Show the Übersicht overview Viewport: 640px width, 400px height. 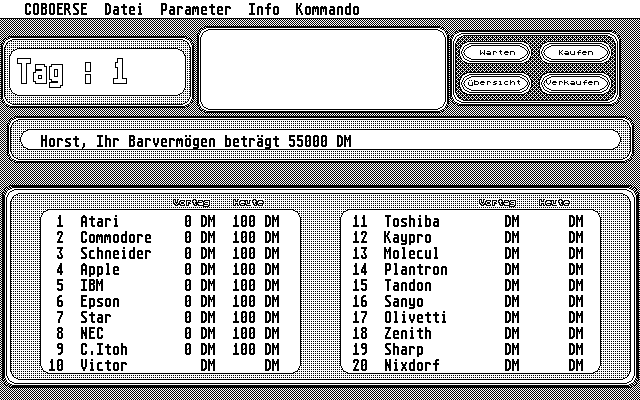[x=490, y=83]
